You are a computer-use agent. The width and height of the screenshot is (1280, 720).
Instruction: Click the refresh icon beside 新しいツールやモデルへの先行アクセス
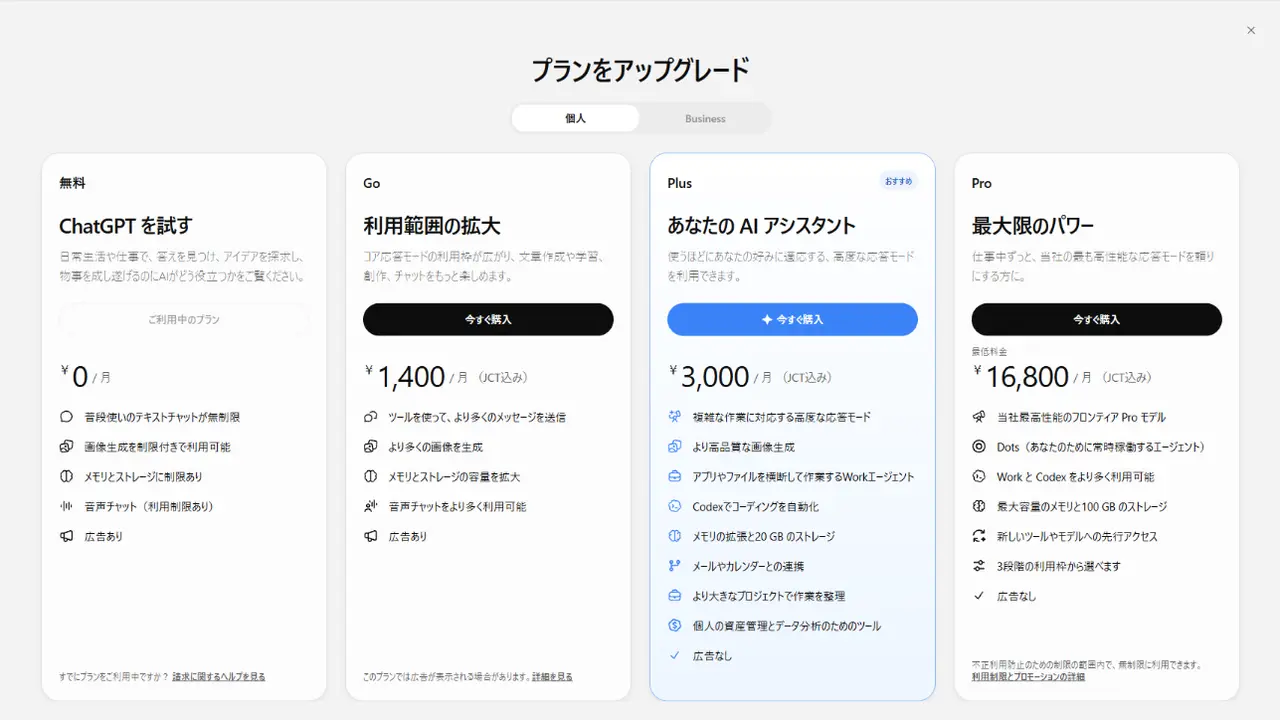coord(979,537)
